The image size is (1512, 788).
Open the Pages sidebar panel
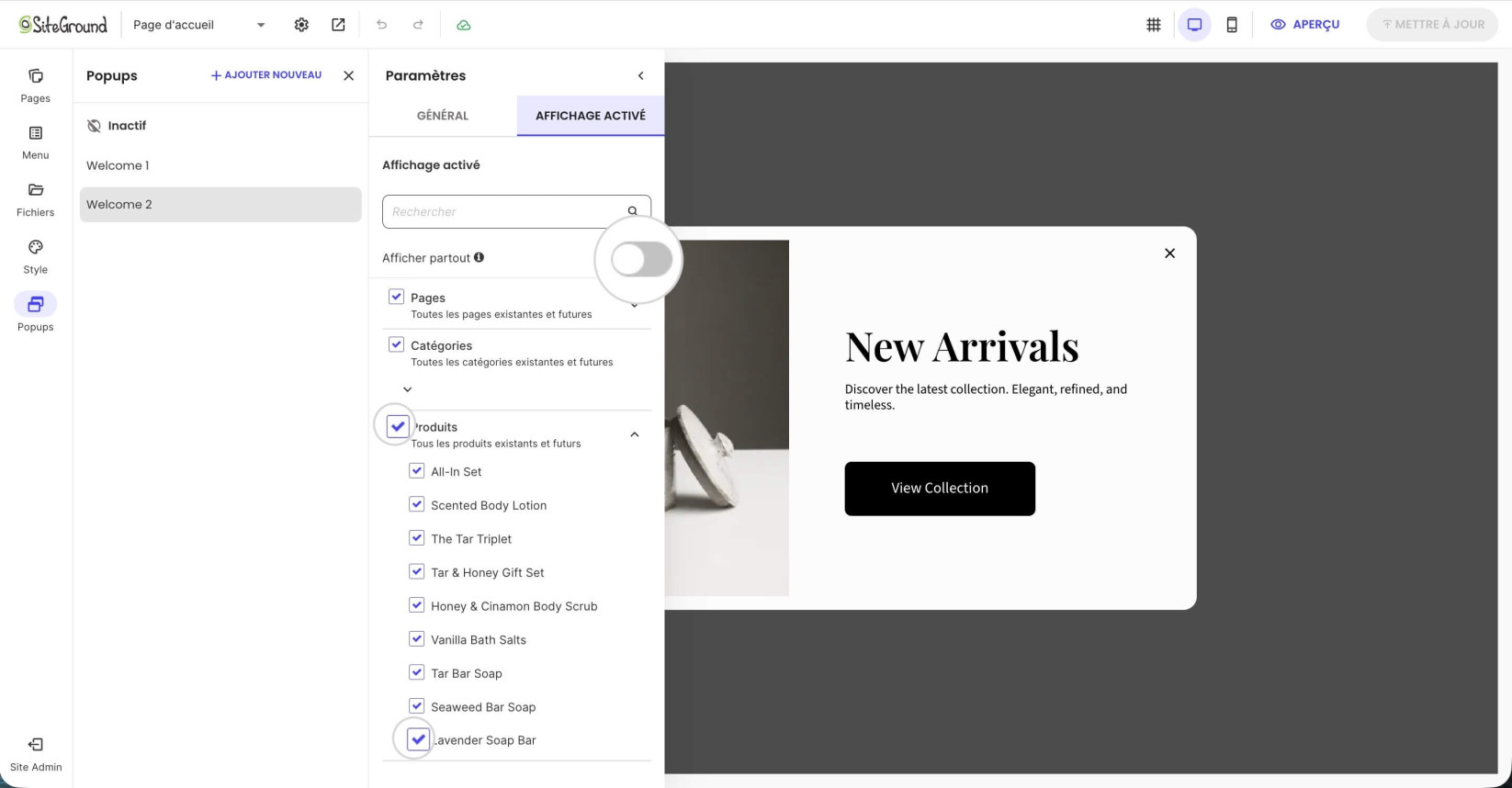[x=36, y=85]
